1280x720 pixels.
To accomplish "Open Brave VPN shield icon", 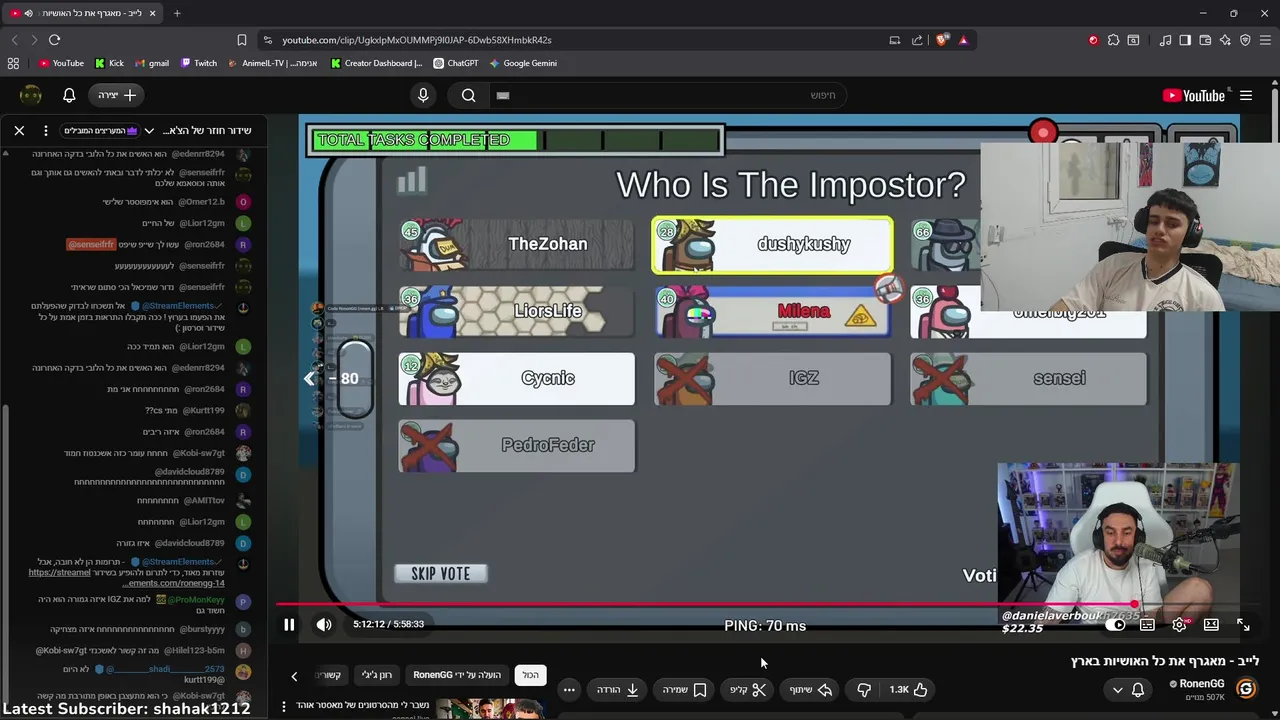I will coord(1245,40).
